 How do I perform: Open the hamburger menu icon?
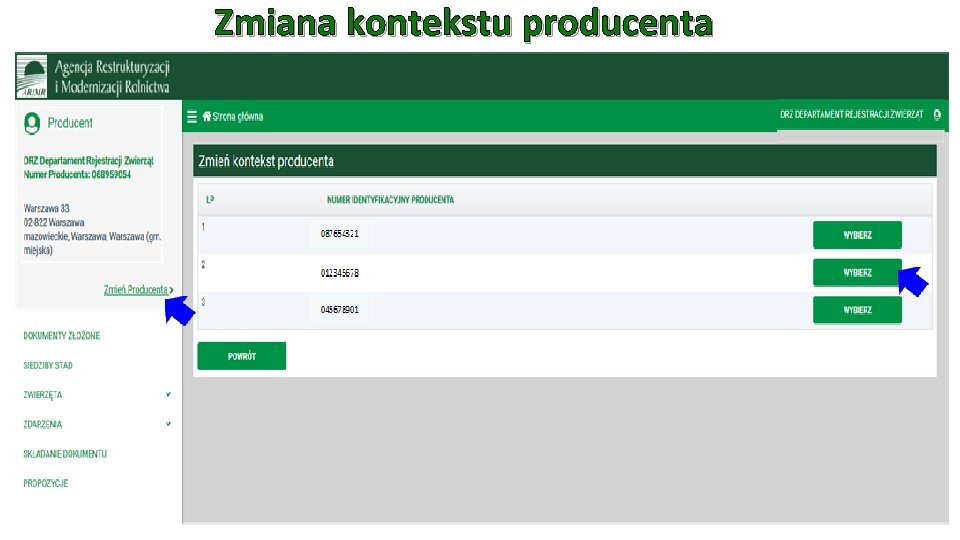click(x=192, y=116)
